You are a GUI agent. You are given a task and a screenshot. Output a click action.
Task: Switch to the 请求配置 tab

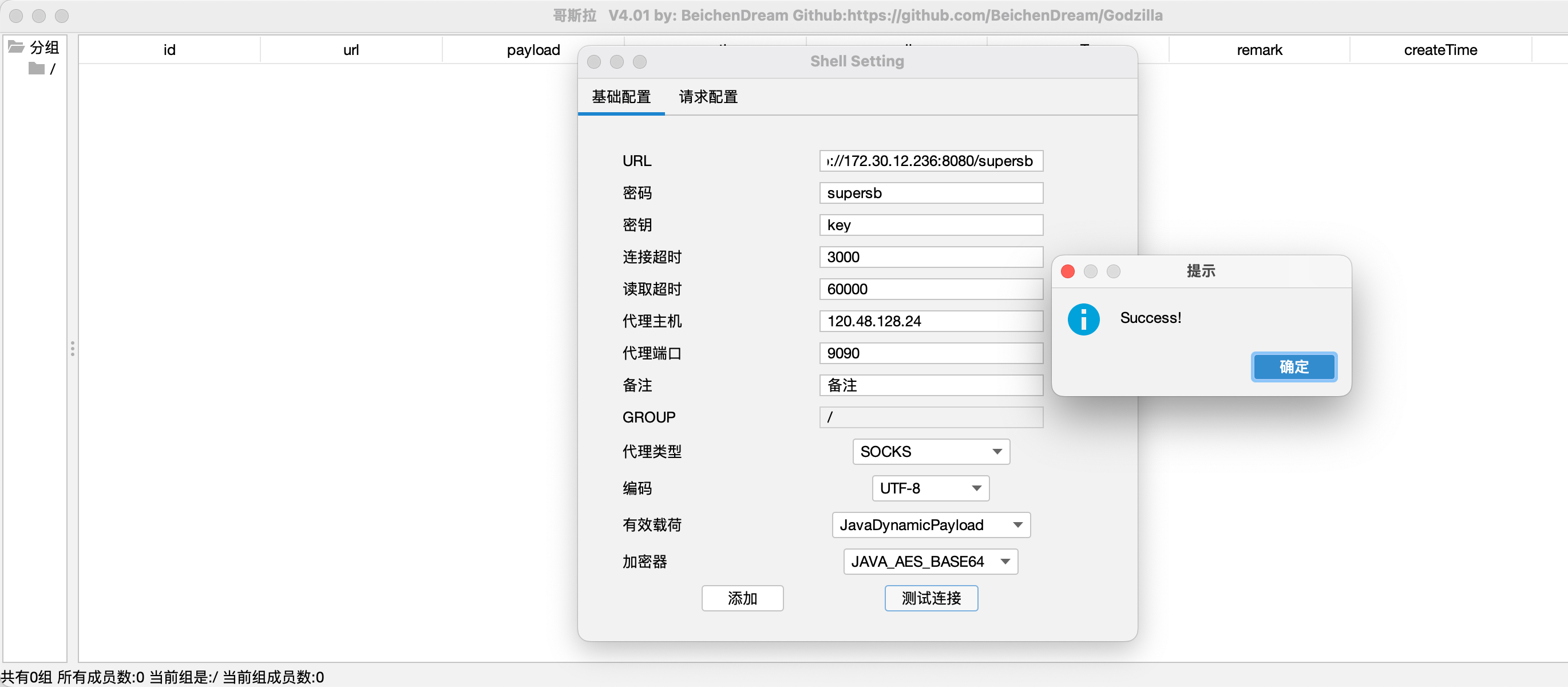[x=708, y=97]
